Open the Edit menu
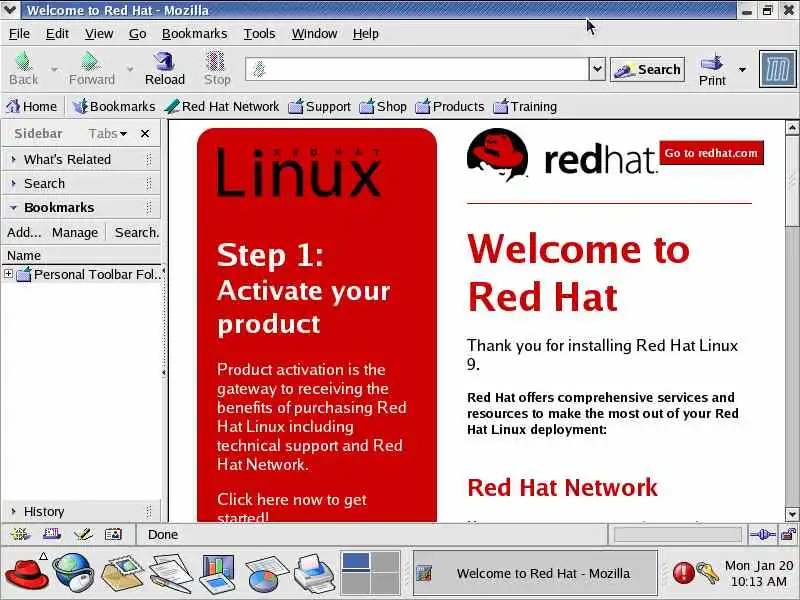The height and width of the screenshot is (600, 800). [57, 34]
